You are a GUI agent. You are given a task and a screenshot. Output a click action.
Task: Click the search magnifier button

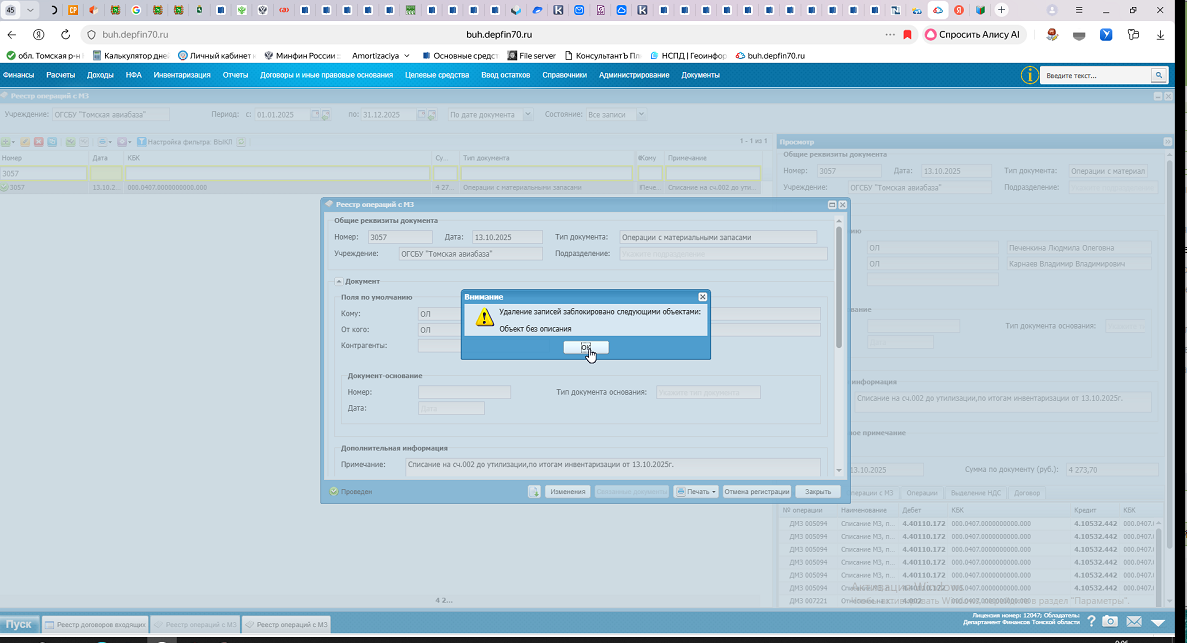point(1158,75)
